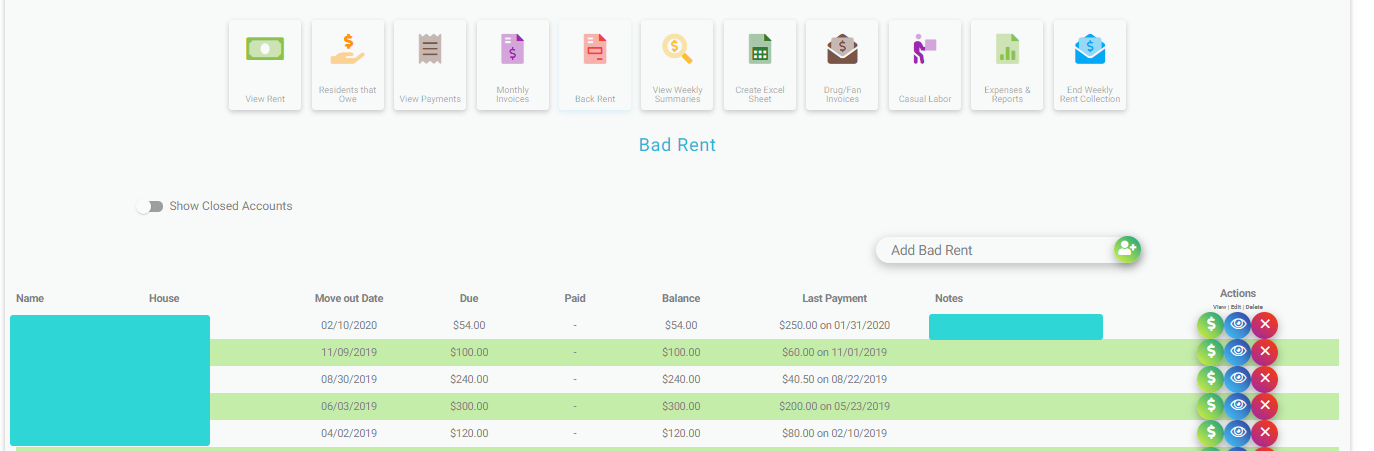The width and height of the screenshot is (1374, 451).
Task: Click the Add Bad Rent input field
Action: (x=995, y=250)
